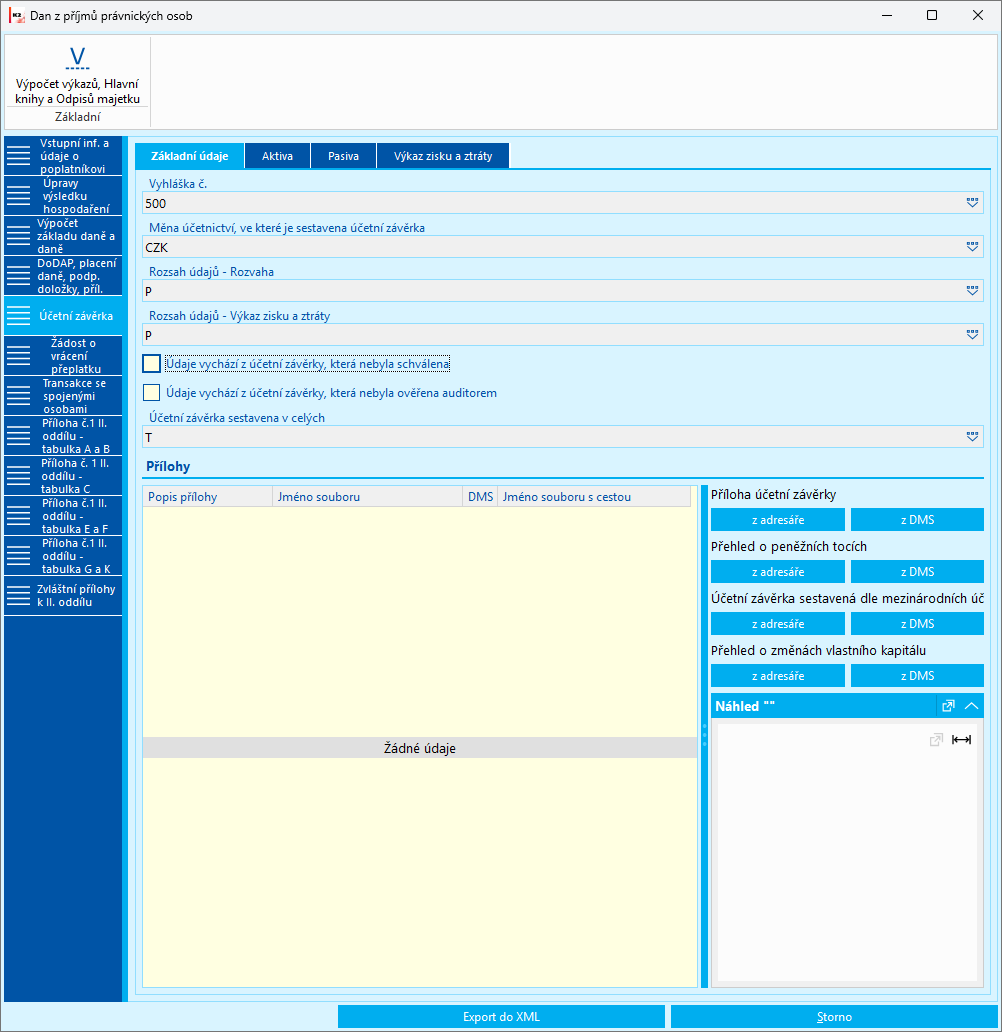This screenshot has width=1002, height=1032.
Task: Open Výpočet základu daně a daně section
Action: tap(63, 236)
